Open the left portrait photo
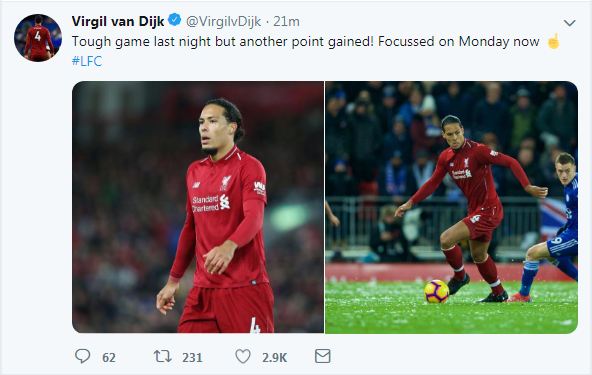Screen dimensions: 592x375 tap(198, 207)
